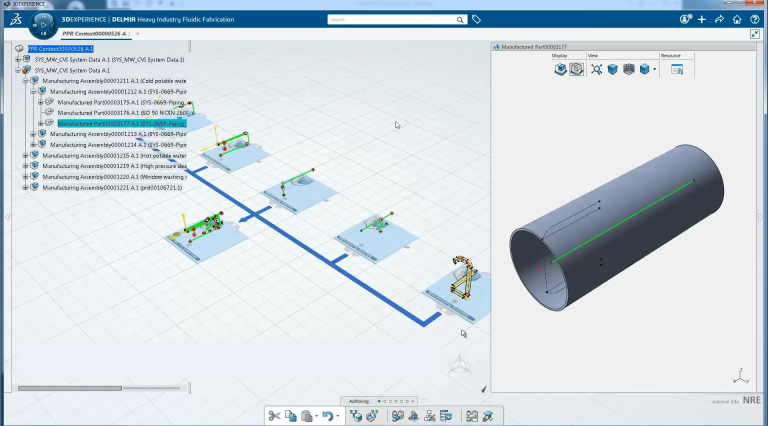Click the search input field
This screenshot has width=768, height=426.
(390, 19)
